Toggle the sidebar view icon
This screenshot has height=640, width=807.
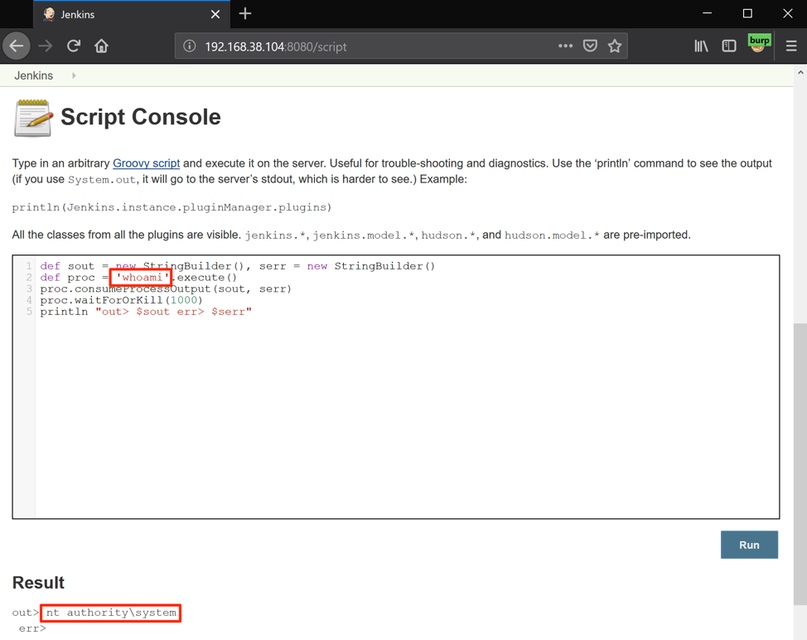(x=729, y=46)
